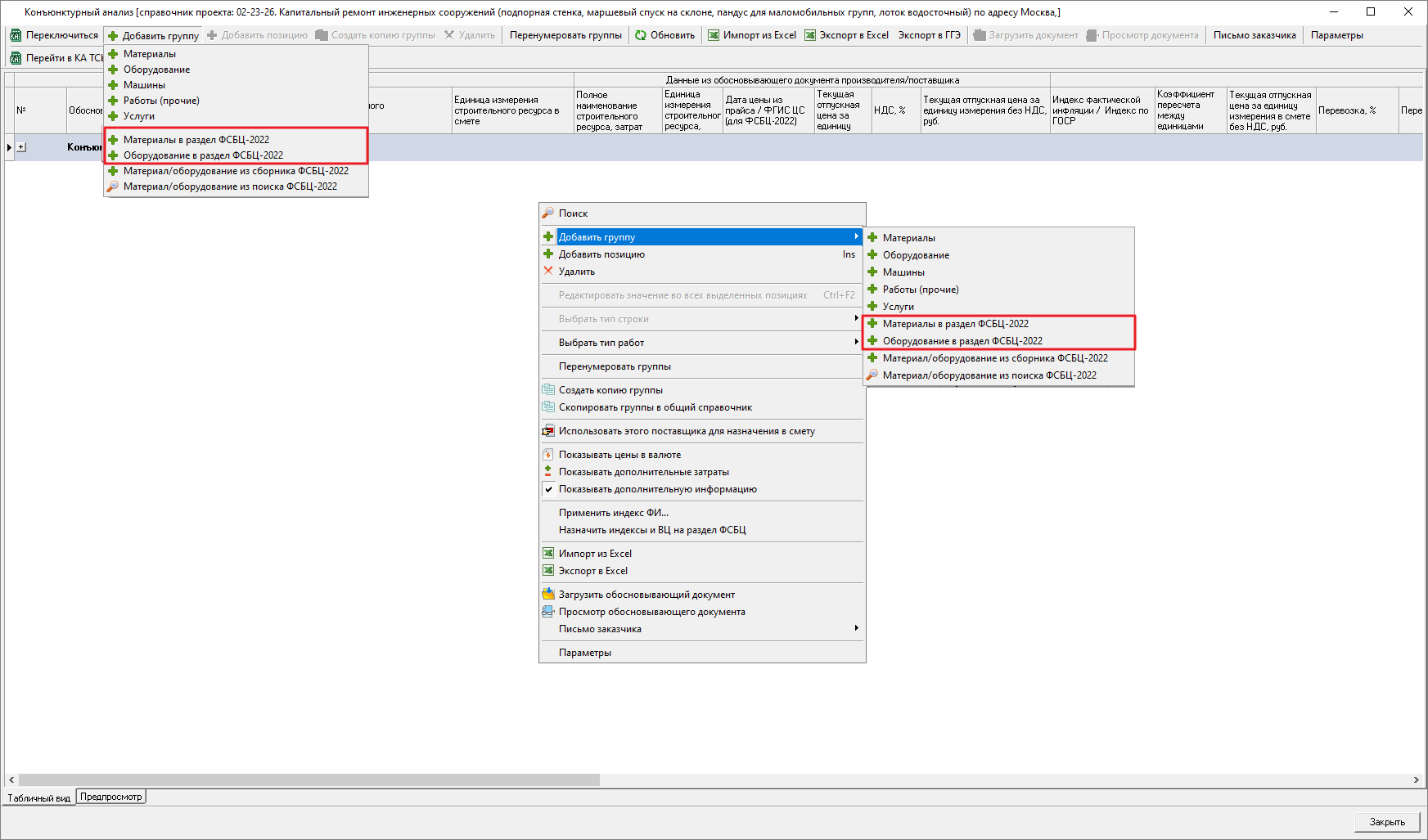
Task: Expand the Письмо заказчика submenu arrow
Action: point(856,629)
